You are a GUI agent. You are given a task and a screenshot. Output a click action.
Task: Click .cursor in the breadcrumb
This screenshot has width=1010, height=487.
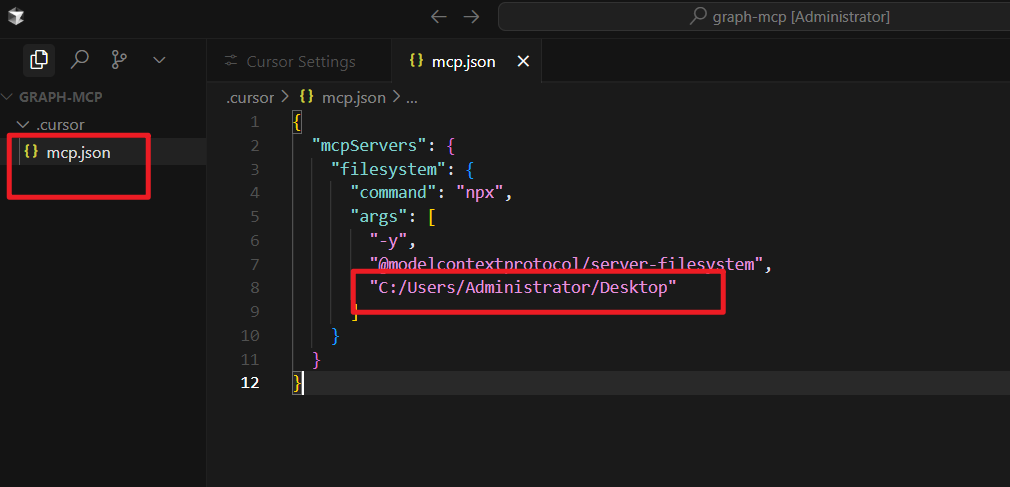click(250, 98)
